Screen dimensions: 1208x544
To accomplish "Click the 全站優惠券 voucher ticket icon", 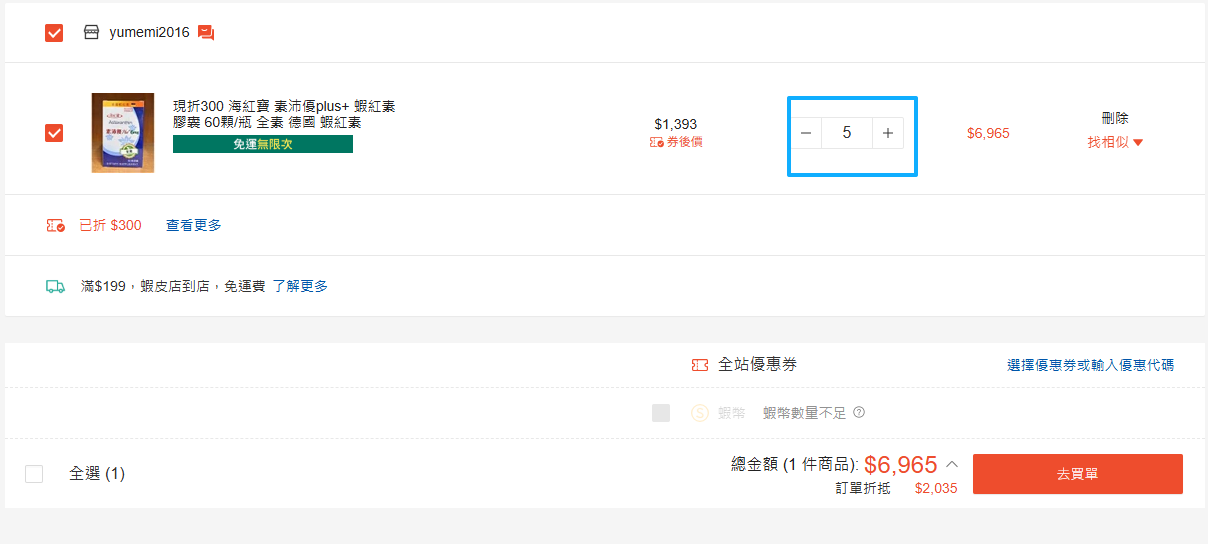I will pyautogui.click(x=700, y=365).
